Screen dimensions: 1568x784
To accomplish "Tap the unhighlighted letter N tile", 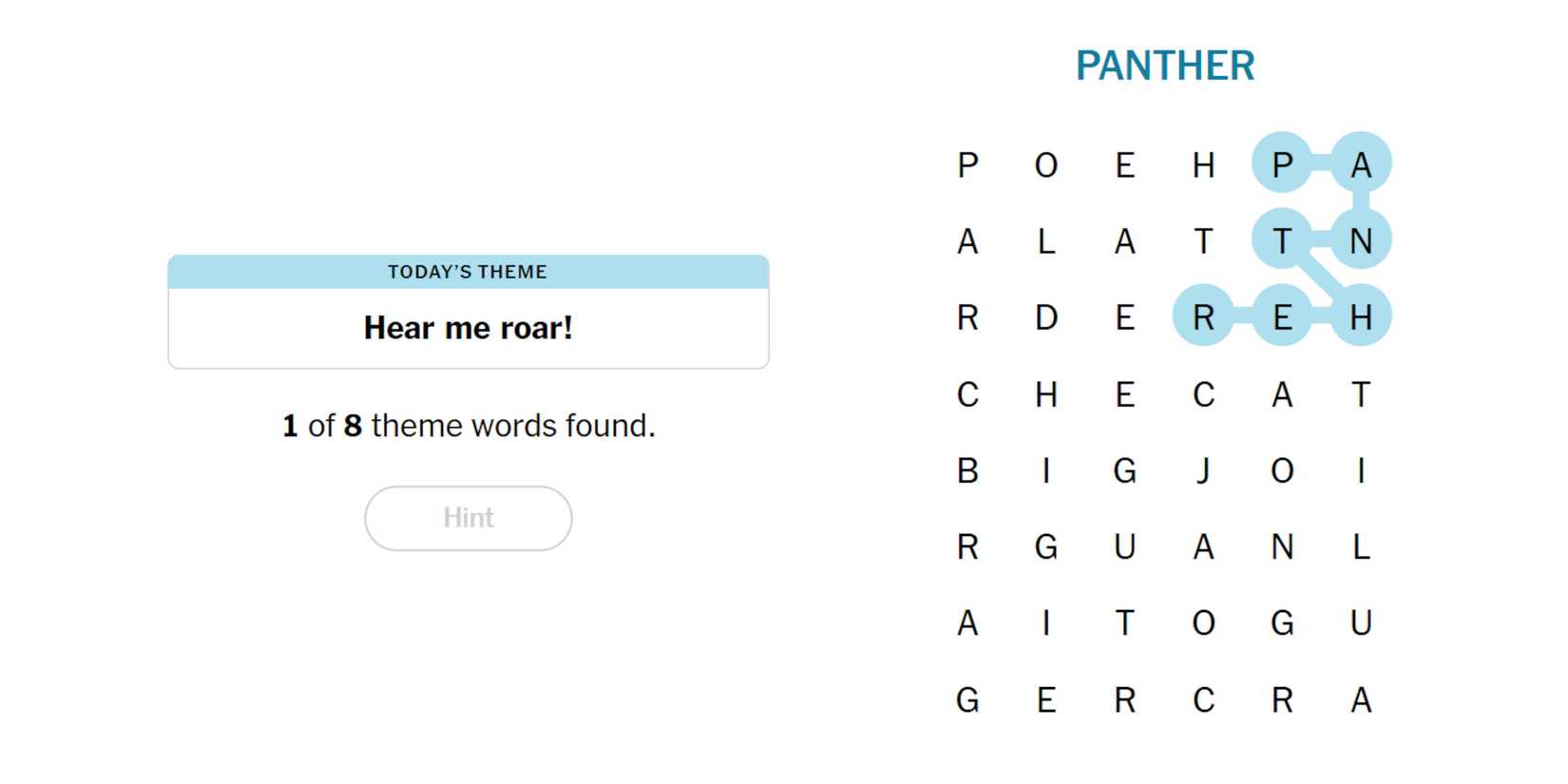I will click(x=1282, y=546).
